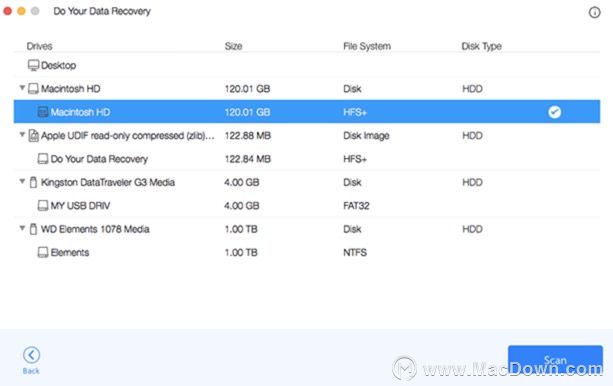Click HDD in Kingston DataTraveler row

point(472,182)
